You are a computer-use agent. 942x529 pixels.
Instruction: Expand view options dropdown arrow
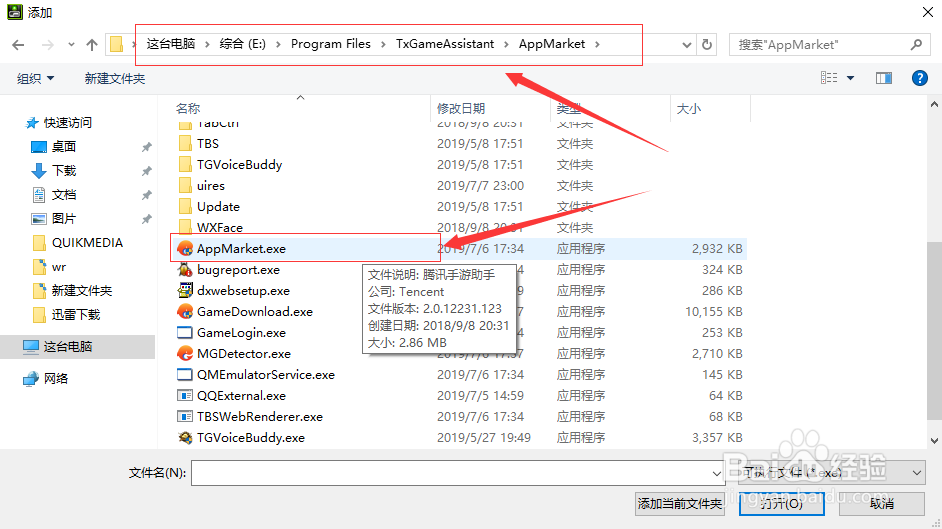click(x=850, y=78)
